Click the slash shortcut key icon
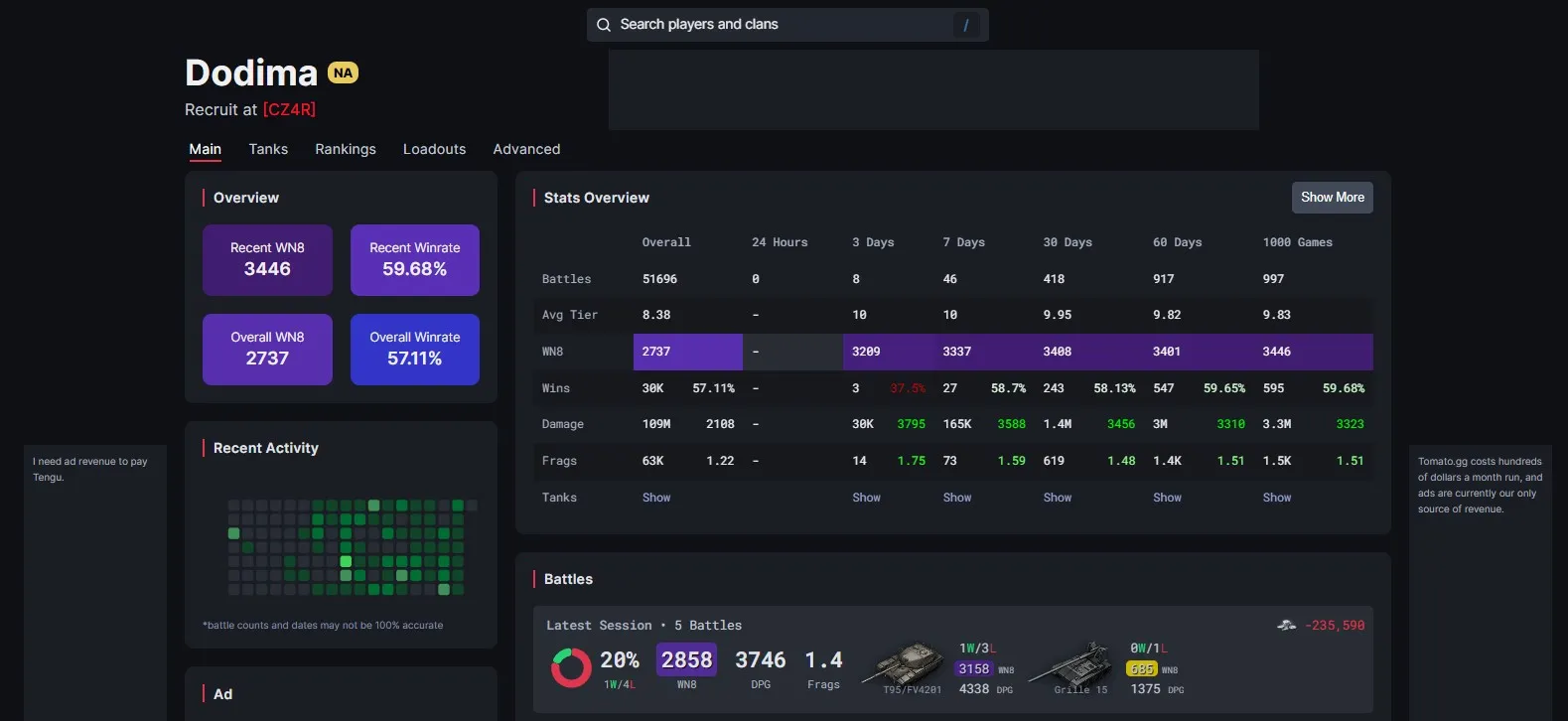1568x721 pixels. click(966, 25)
